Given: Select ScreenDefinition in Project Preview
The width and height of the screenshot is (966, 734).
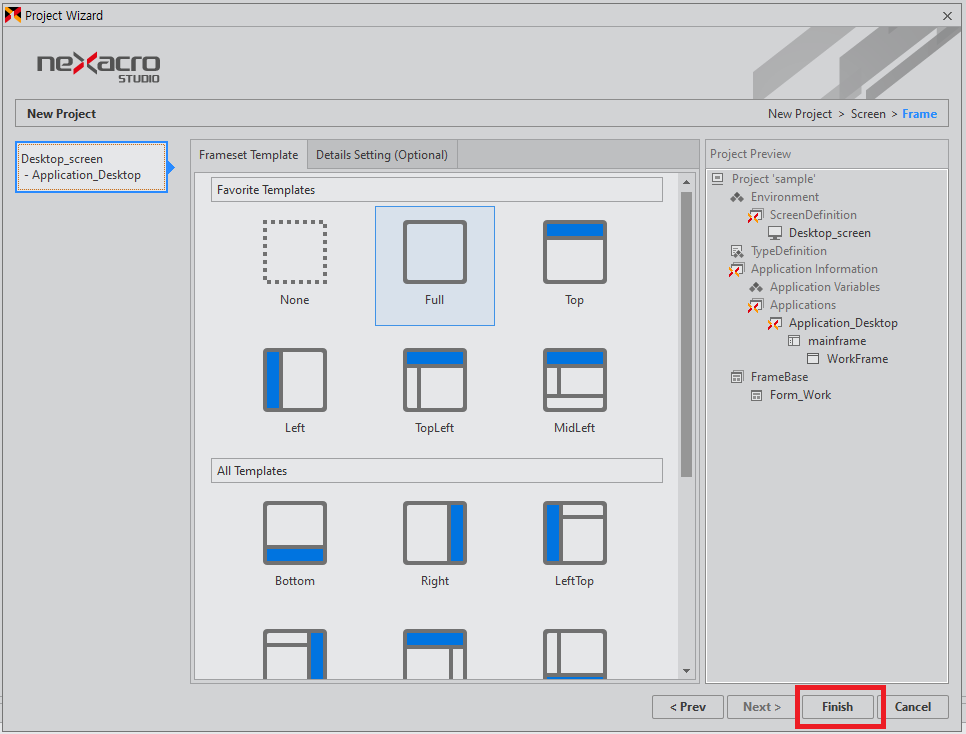Looking at the screenshot, I should [812, 215].
